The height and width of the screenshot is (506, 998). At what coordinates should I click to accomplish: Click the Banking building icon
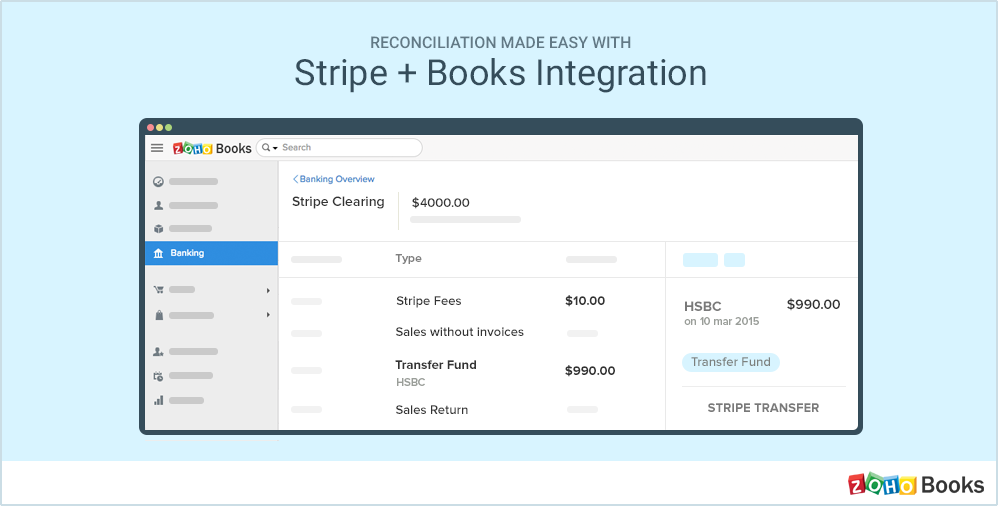[x=158, y=254]
